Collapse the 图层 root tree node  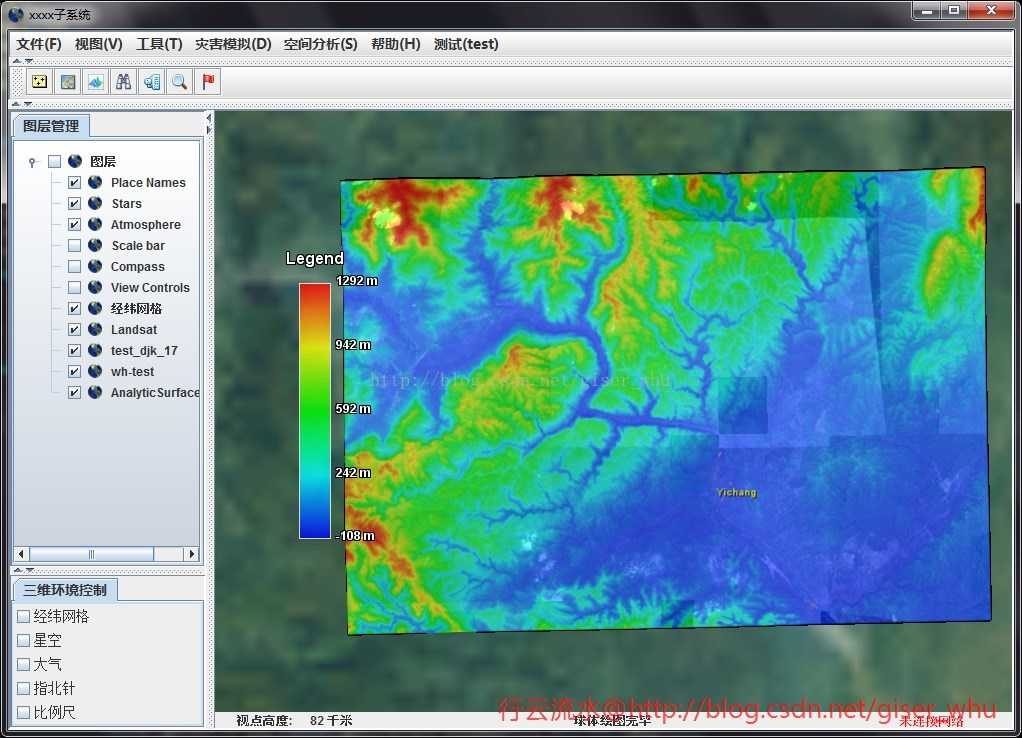coord(33,162)
